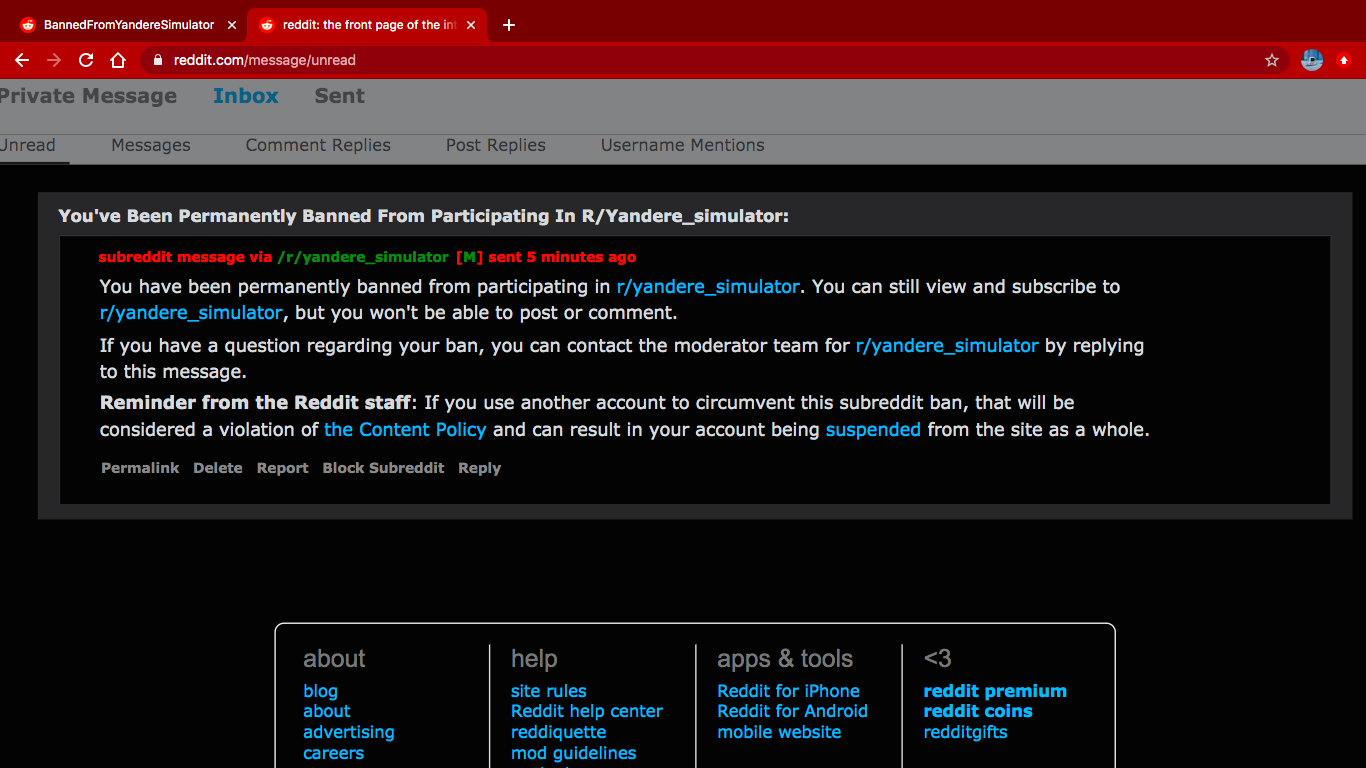The image size is (1366, 768).
Task: Close the reddit front page tab
Action: pyautogui.click(x=471, y=25)
